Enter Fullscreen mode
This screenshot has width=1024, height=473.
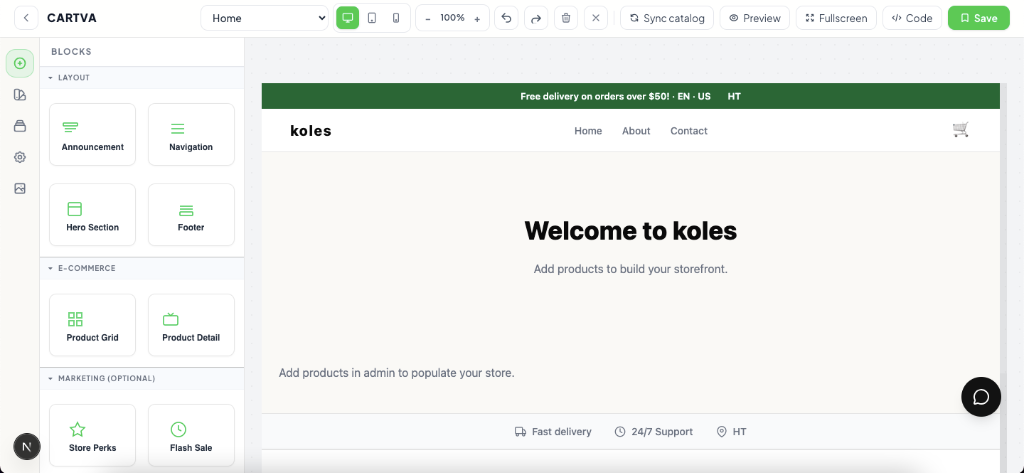[x=836, y=18]
